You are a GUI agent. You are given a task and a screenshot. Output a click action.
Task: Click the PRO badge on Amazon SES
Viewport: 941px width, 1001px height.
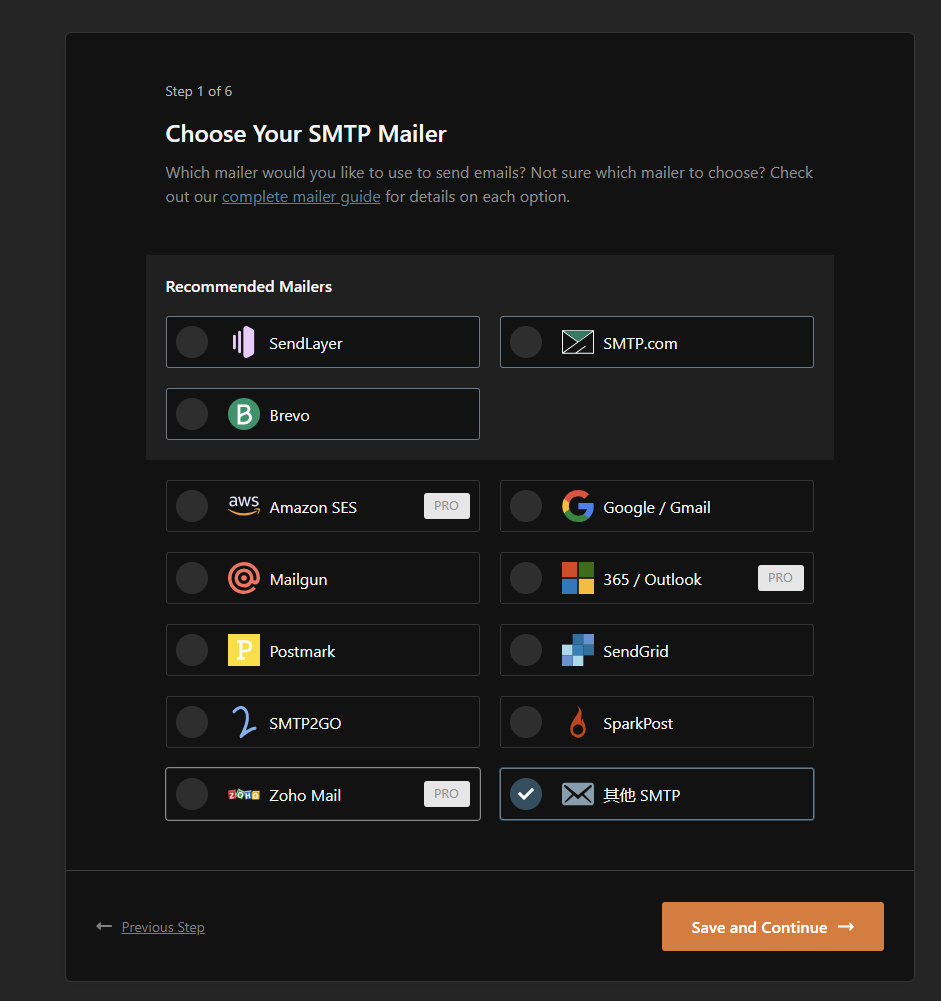click(446, 506)
